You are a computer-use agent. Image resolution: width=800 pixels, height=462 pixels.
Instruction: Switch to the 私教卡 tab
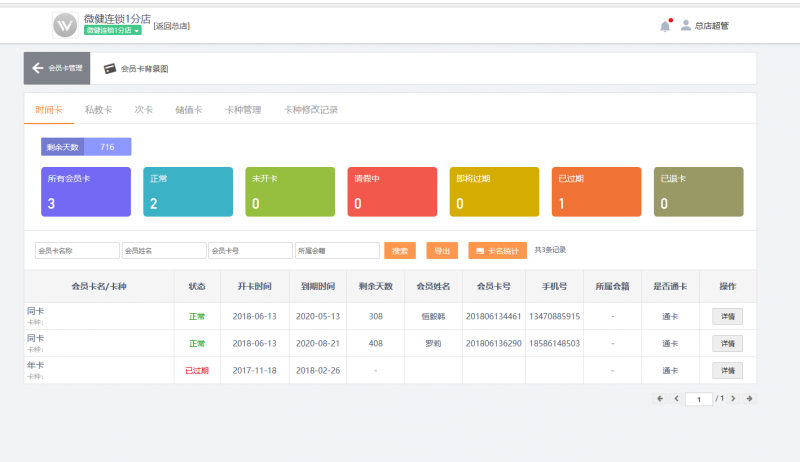click(x=98, y=109)
